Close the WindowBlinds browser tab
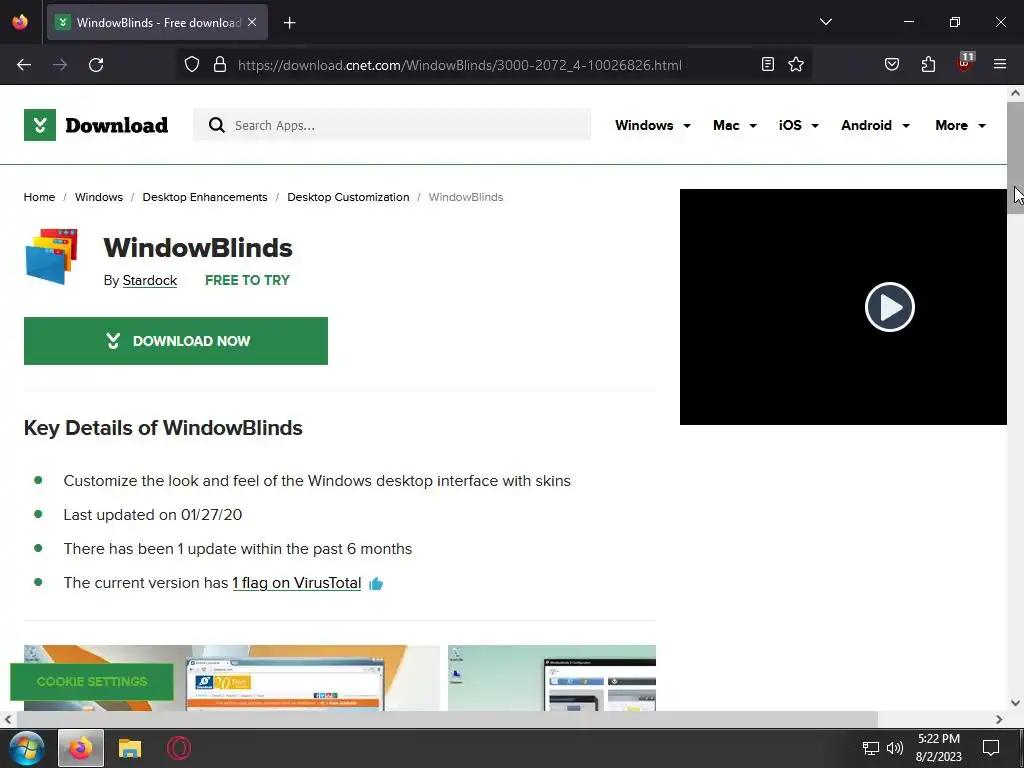 (x=252, y=22)
